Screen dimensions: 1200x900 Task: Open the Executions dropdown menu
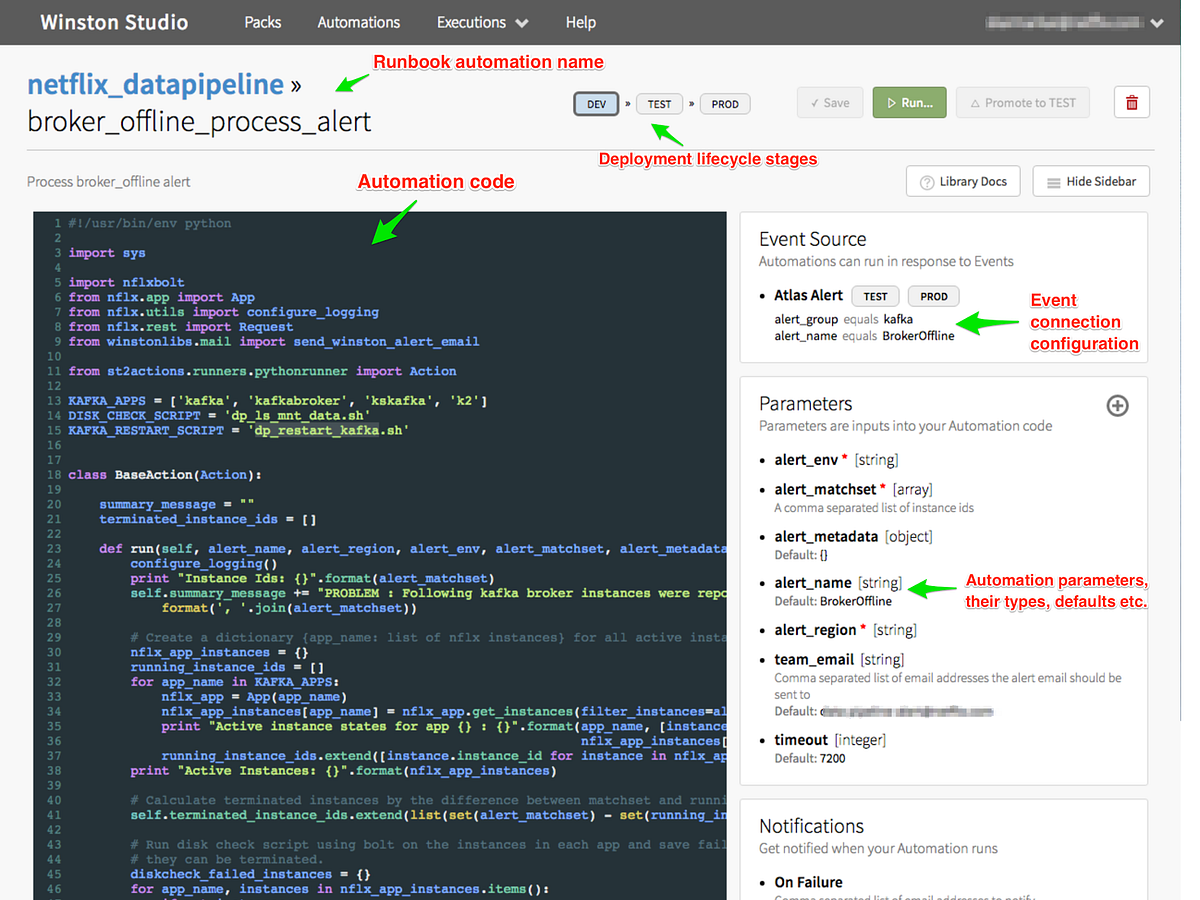[x=483, y=22]
